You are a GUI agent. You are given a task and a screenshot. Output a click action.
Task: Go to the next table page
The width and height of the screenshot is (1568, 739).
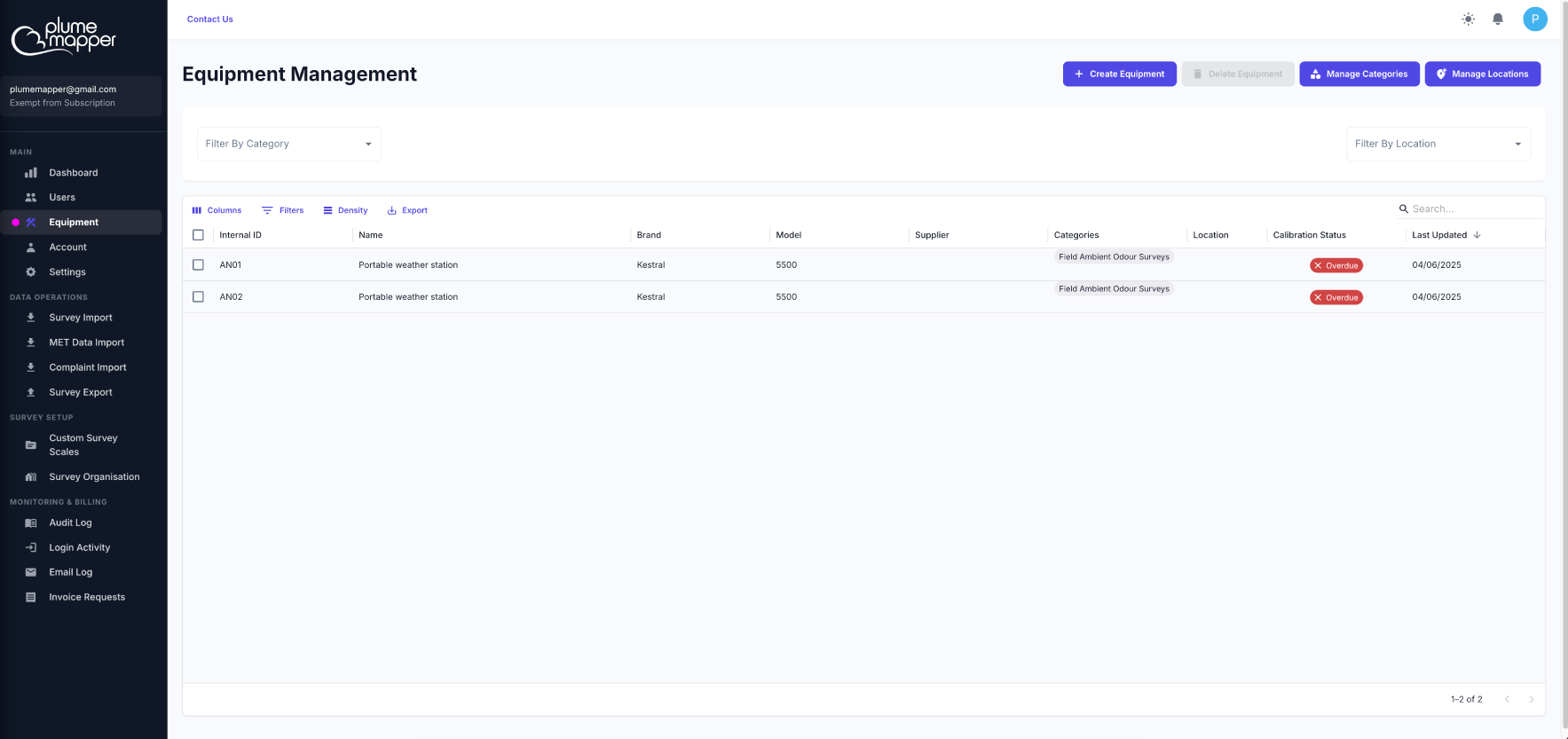tap(1531, 699)
